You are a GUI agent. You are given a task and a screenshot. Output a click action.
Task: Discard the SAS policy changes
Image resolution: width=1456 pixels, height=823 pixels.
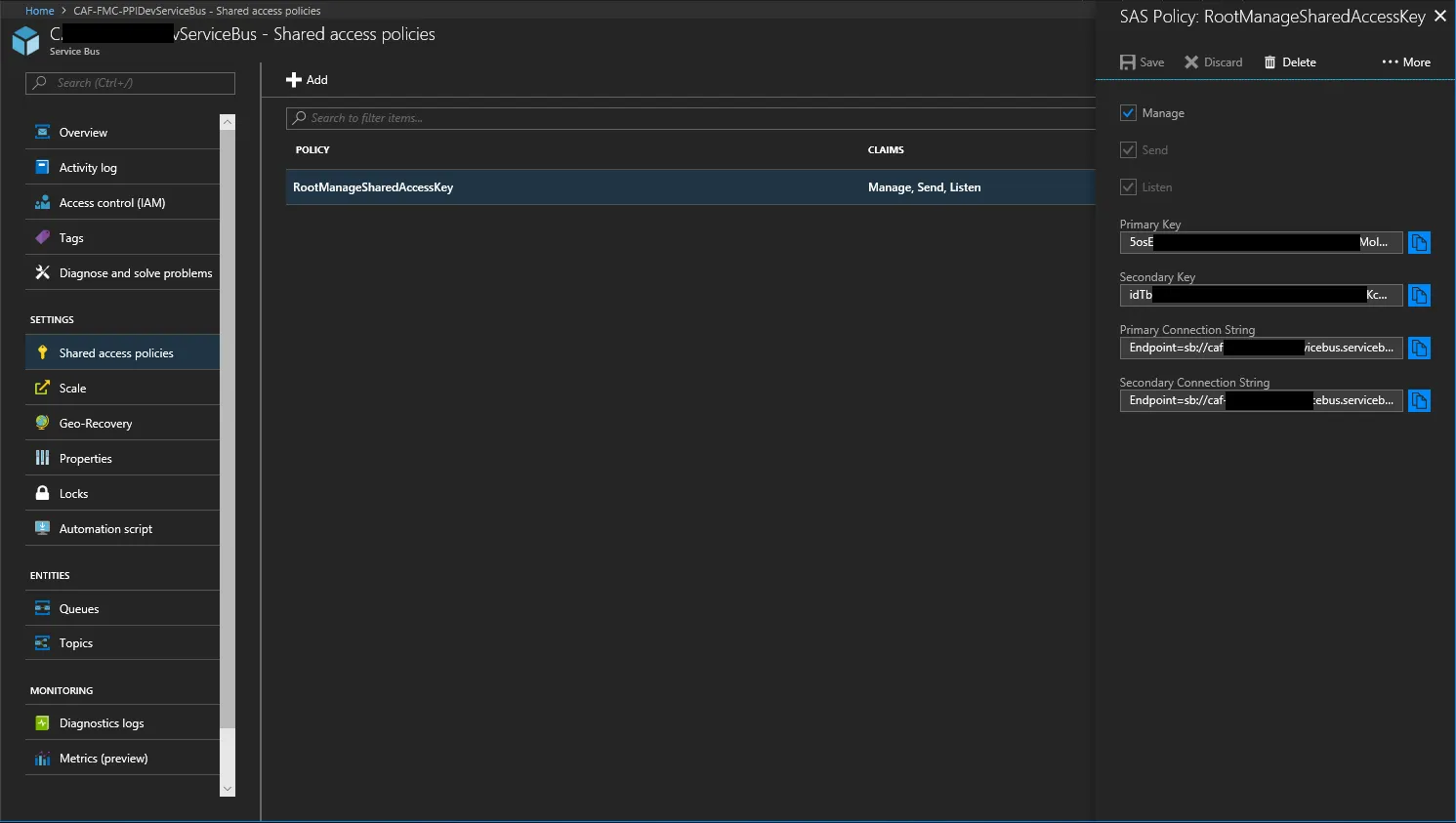coord(1214,62)
